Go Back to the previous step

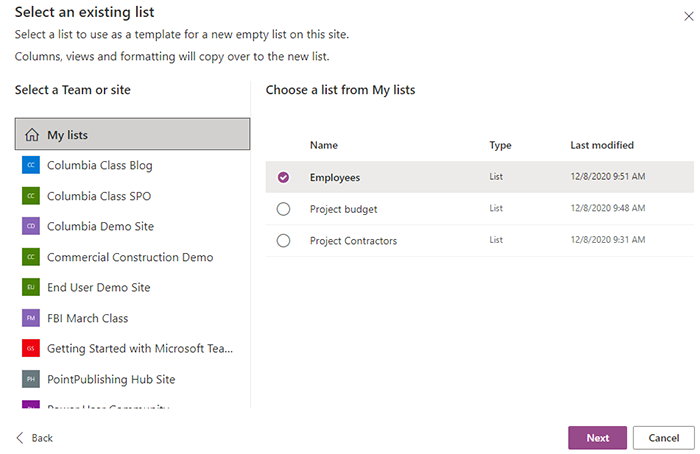click(34, 438)
